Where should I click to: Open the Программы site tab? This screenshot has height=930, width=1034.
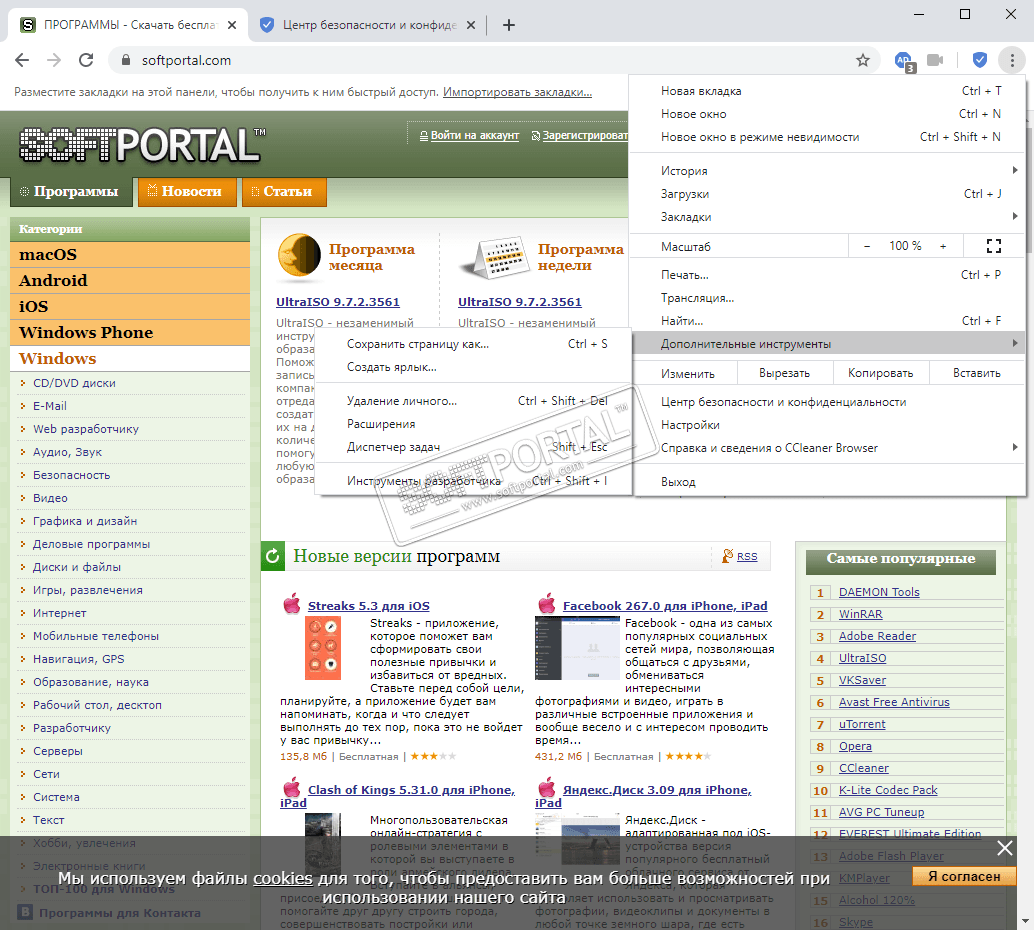71,191
